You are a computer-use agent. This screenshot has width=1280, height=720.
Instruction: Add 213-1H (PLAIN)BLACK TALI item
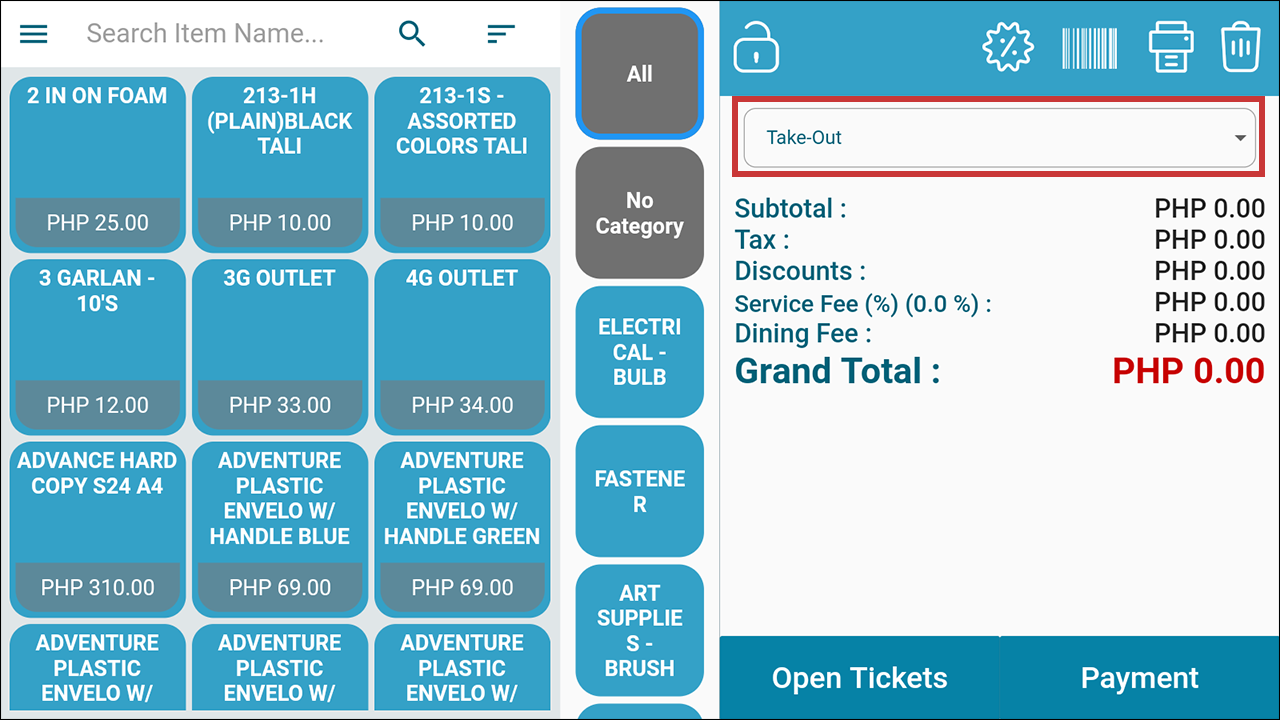click(280, 165)
